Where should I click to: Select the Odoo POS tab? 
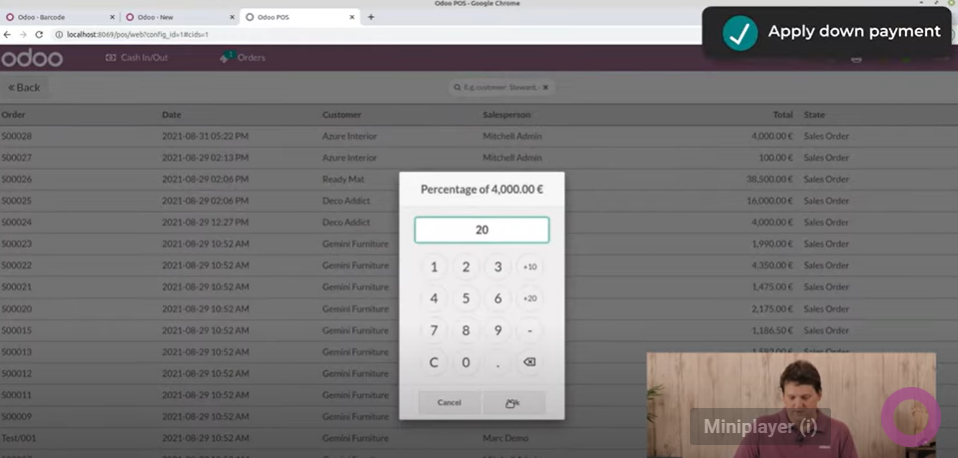click(x=300, y=17)
